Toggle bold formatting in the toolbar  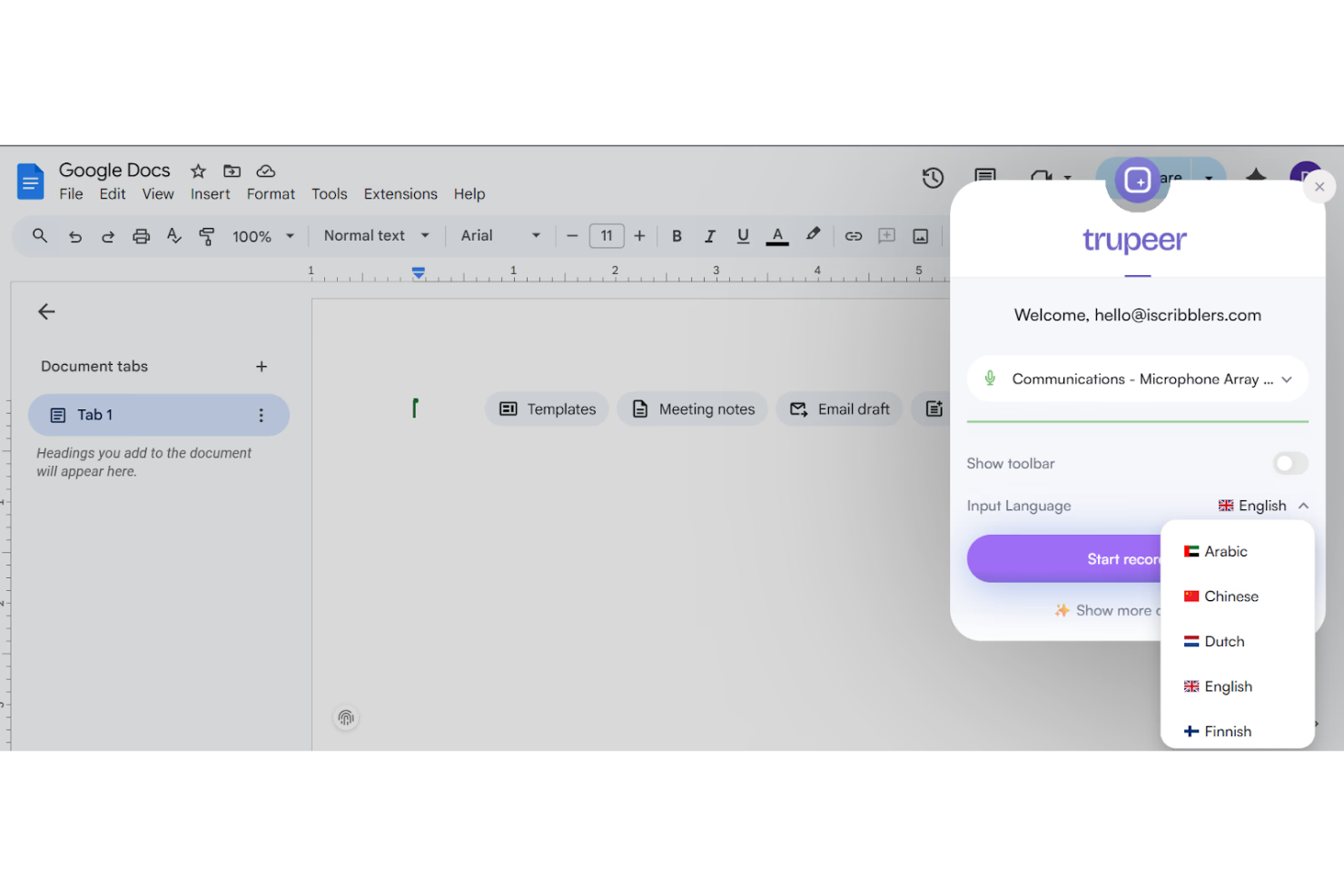677,235
